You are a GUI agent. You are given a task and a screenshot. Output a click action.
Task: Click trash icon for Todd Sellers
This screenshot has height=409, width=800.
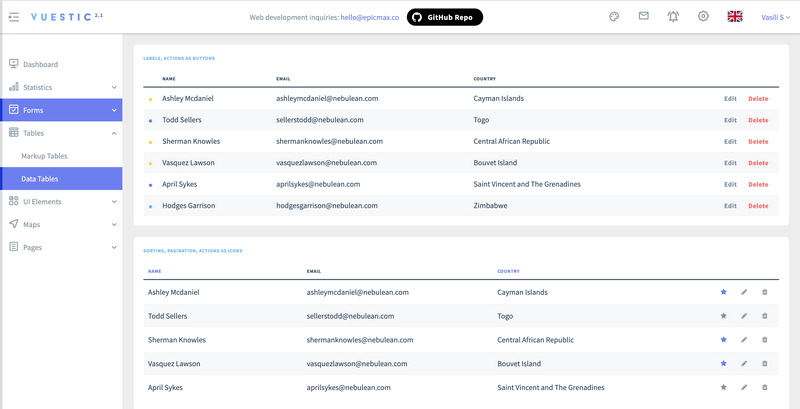coord(764,316)
